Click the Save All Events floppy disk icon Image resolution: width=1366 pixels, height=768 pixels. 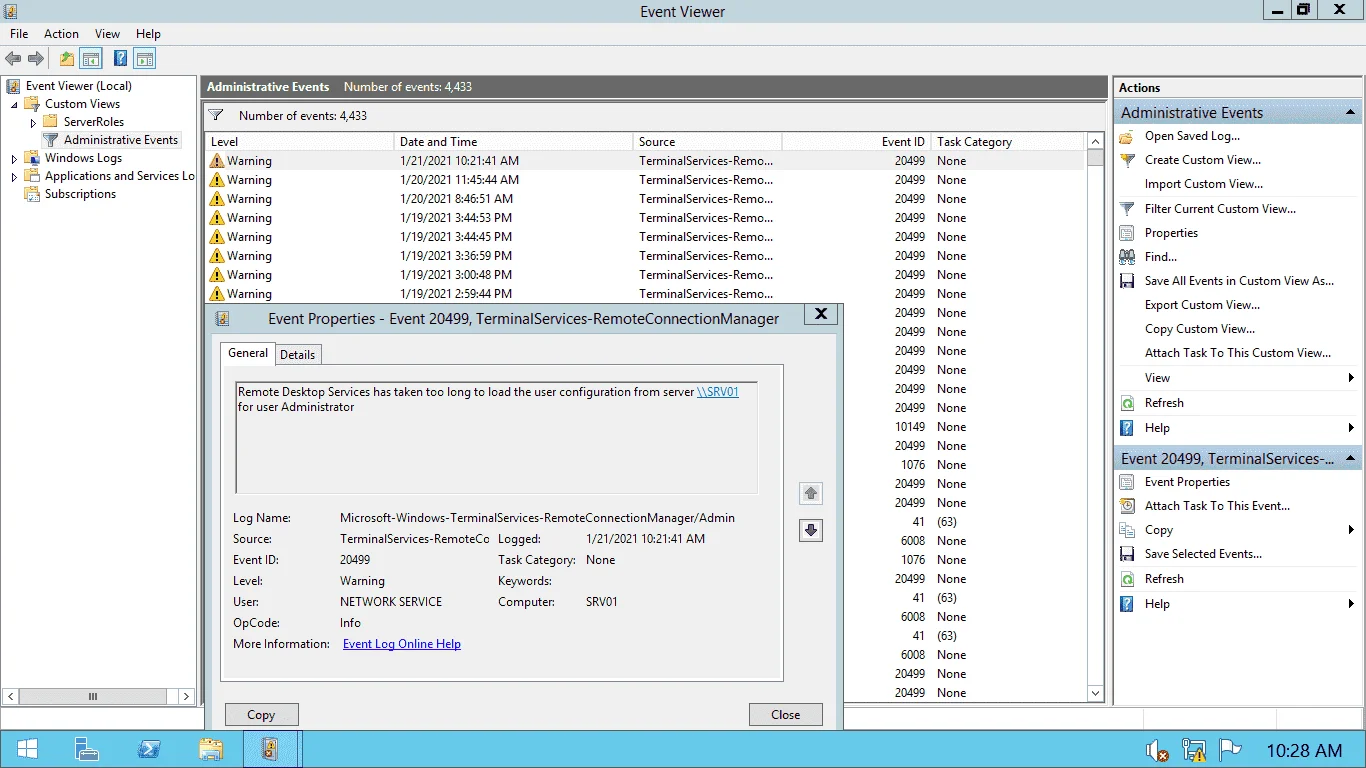coord(1127,281)
